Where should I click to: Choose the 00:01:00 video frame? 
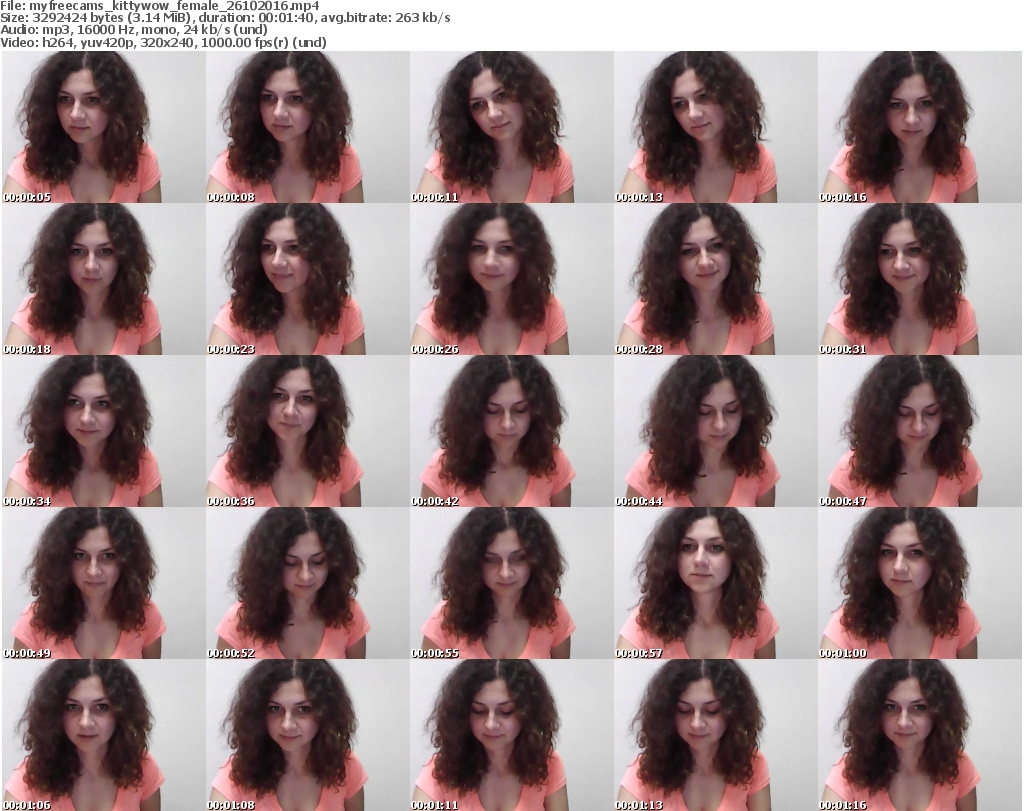[x=920, y=583]
